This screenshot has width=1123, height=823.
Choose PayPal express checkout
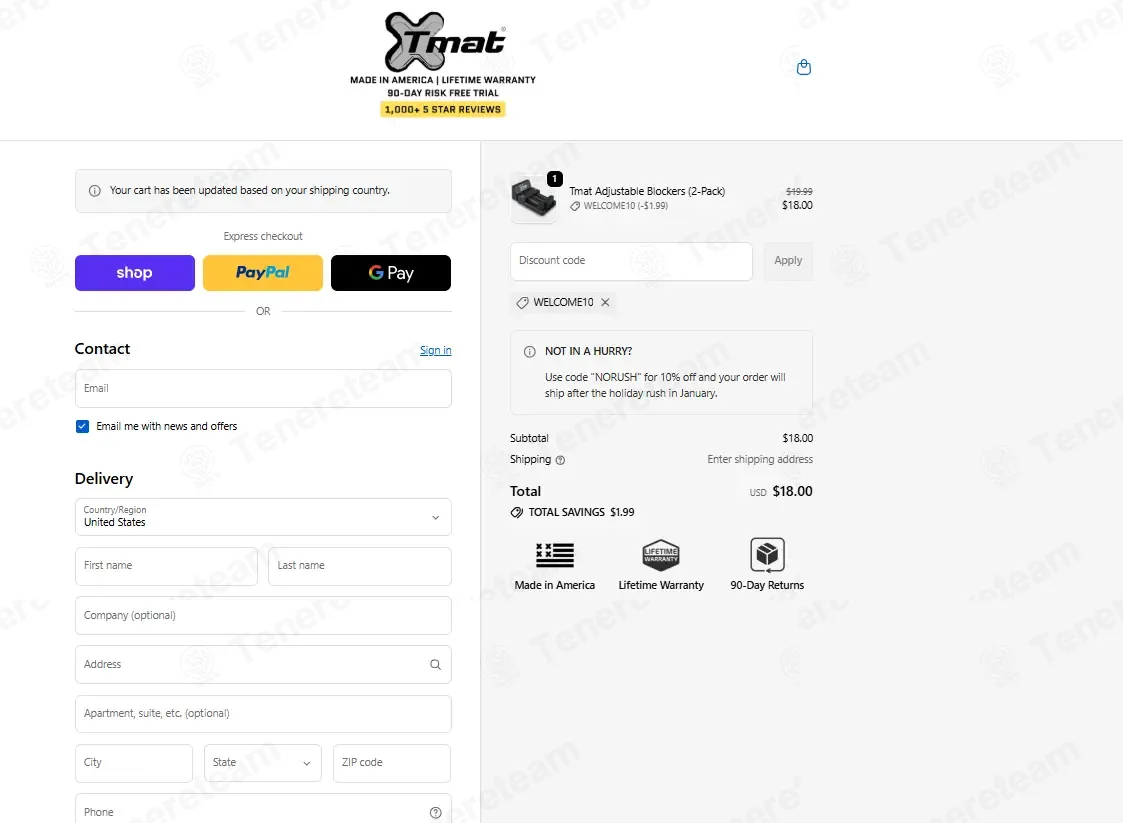(263, 273)
